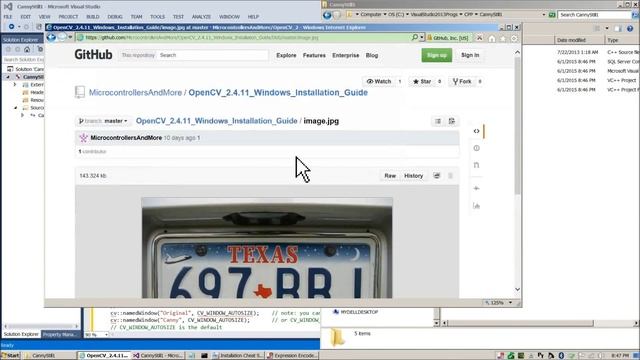Click the Raw button
The image size is (640, 360).
(x=390, y=176)
